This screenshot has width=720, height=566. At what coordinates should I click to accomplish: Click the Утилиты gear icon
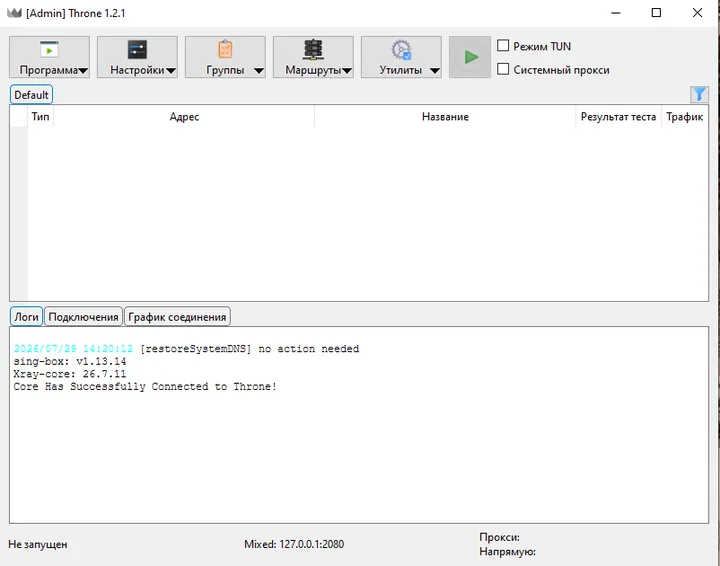401,50
